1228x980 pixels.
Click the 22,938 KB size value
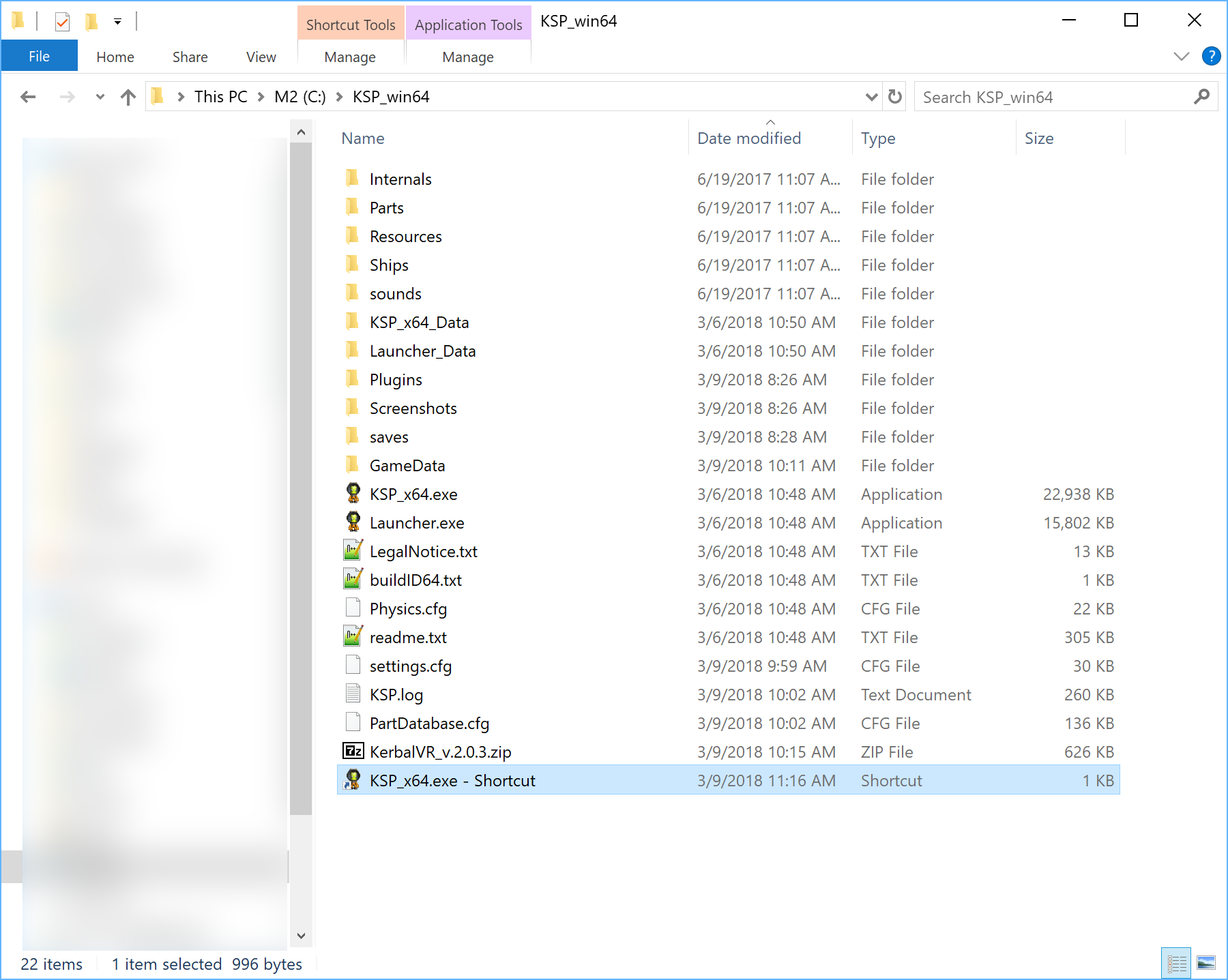tap(1078, 494)
